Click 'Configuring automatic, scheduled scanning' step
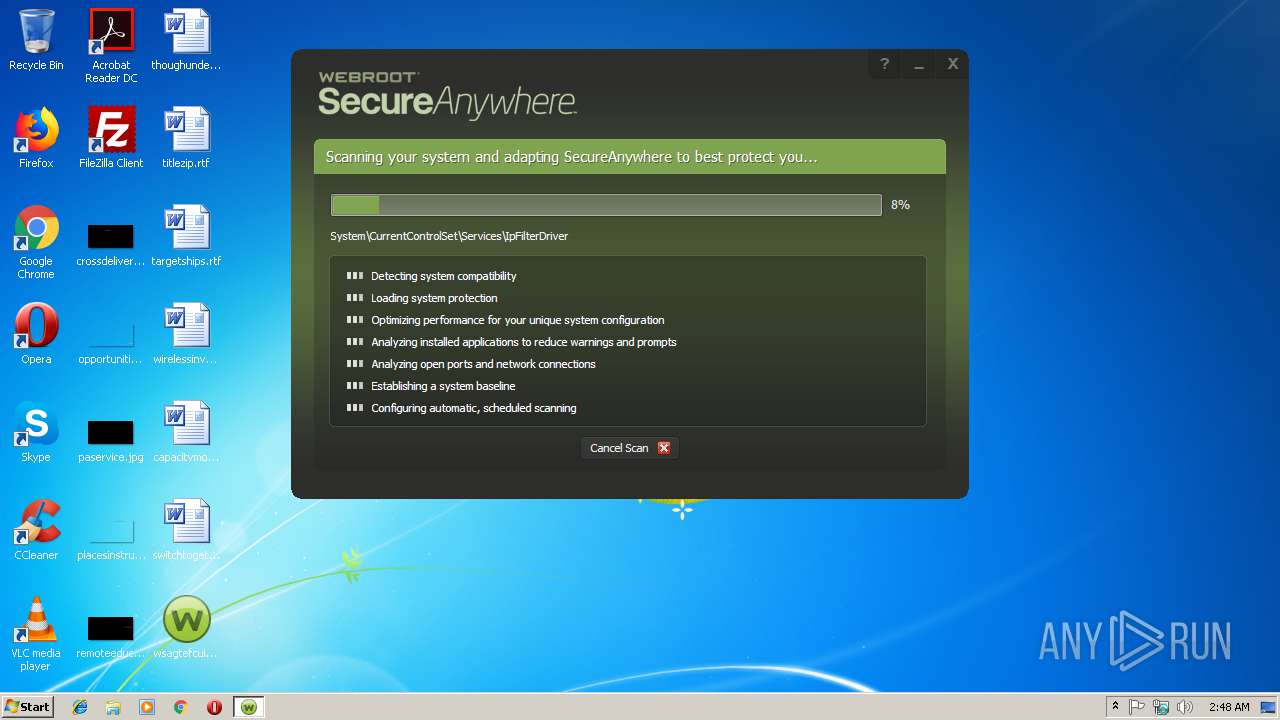 474,408
